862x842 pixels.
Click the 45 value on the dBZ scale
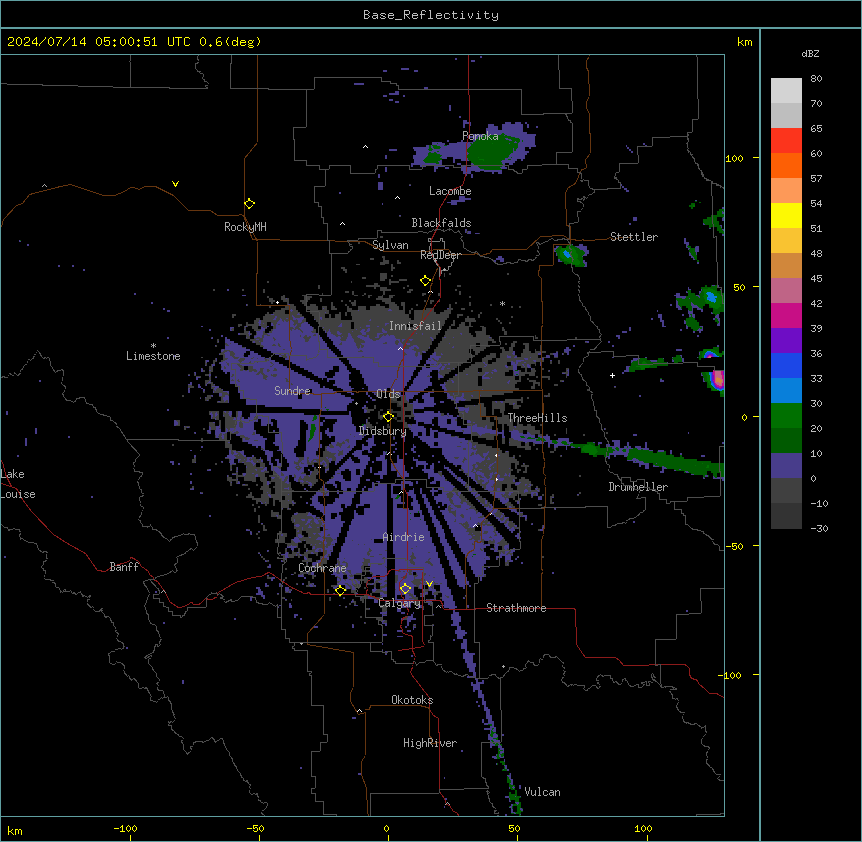pyautogui.click(x=816, y=279)
